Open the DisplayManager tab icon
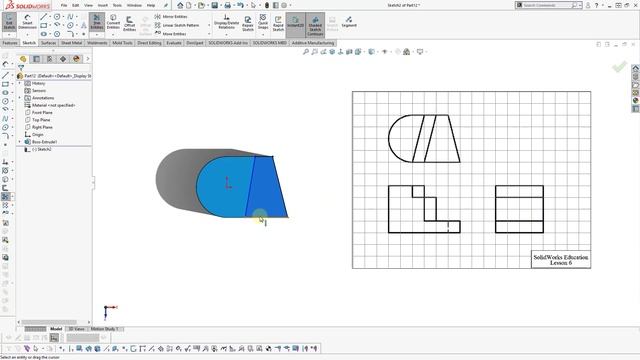This screenshot has height=360, width=640. click(x=76, y=59)
